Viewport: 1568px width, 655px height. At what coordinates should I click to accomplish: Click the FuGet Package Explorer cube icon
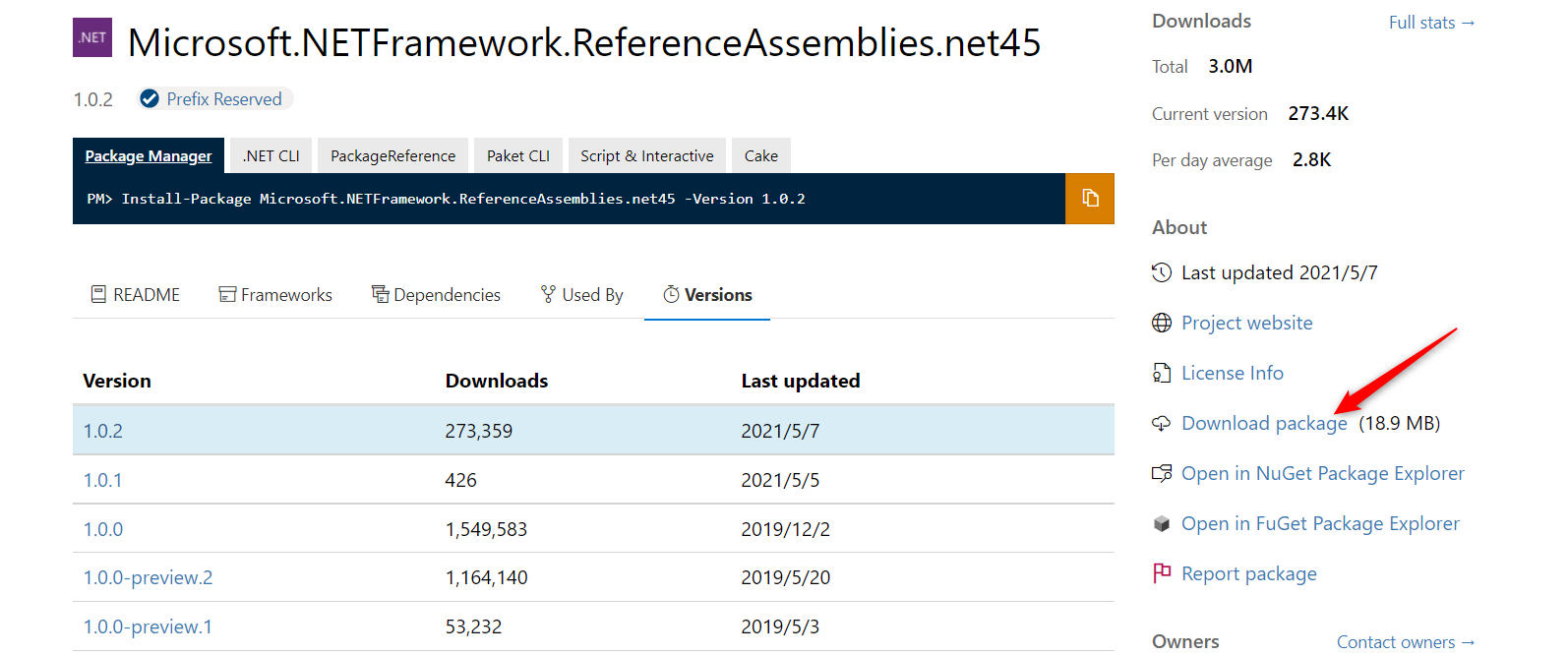pyautogui.click(x=1162, y=523)
